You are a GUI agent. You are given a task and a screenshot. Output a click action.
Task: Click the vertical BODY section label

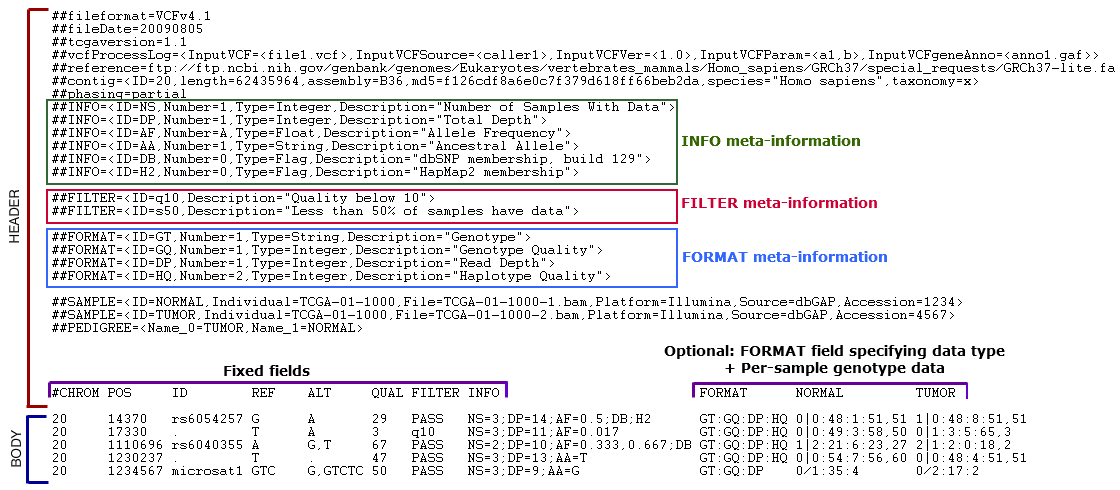(14, 446)
